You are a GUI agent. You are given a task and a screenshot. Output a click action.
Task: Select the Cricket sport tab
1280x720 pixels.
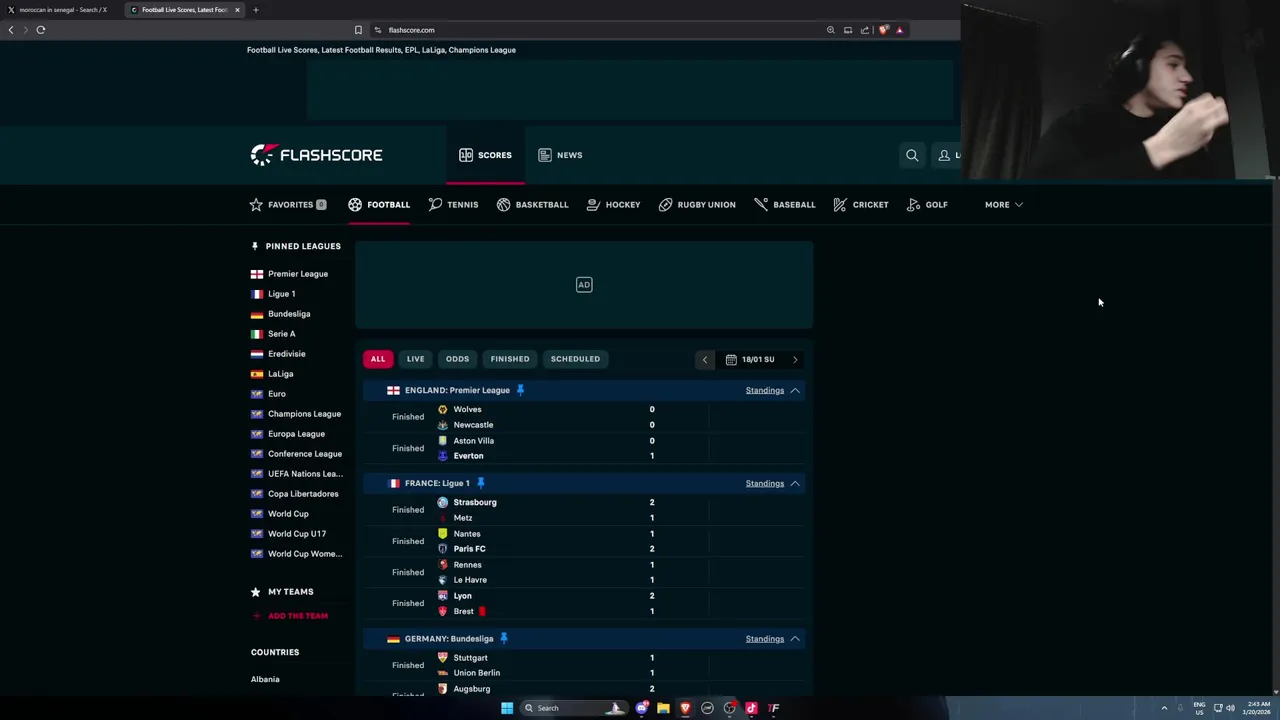coord(860,204)
